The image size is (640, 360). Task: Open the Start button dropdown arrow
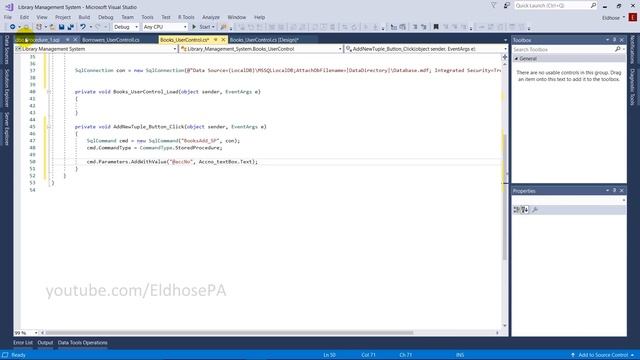click(213, 27)
